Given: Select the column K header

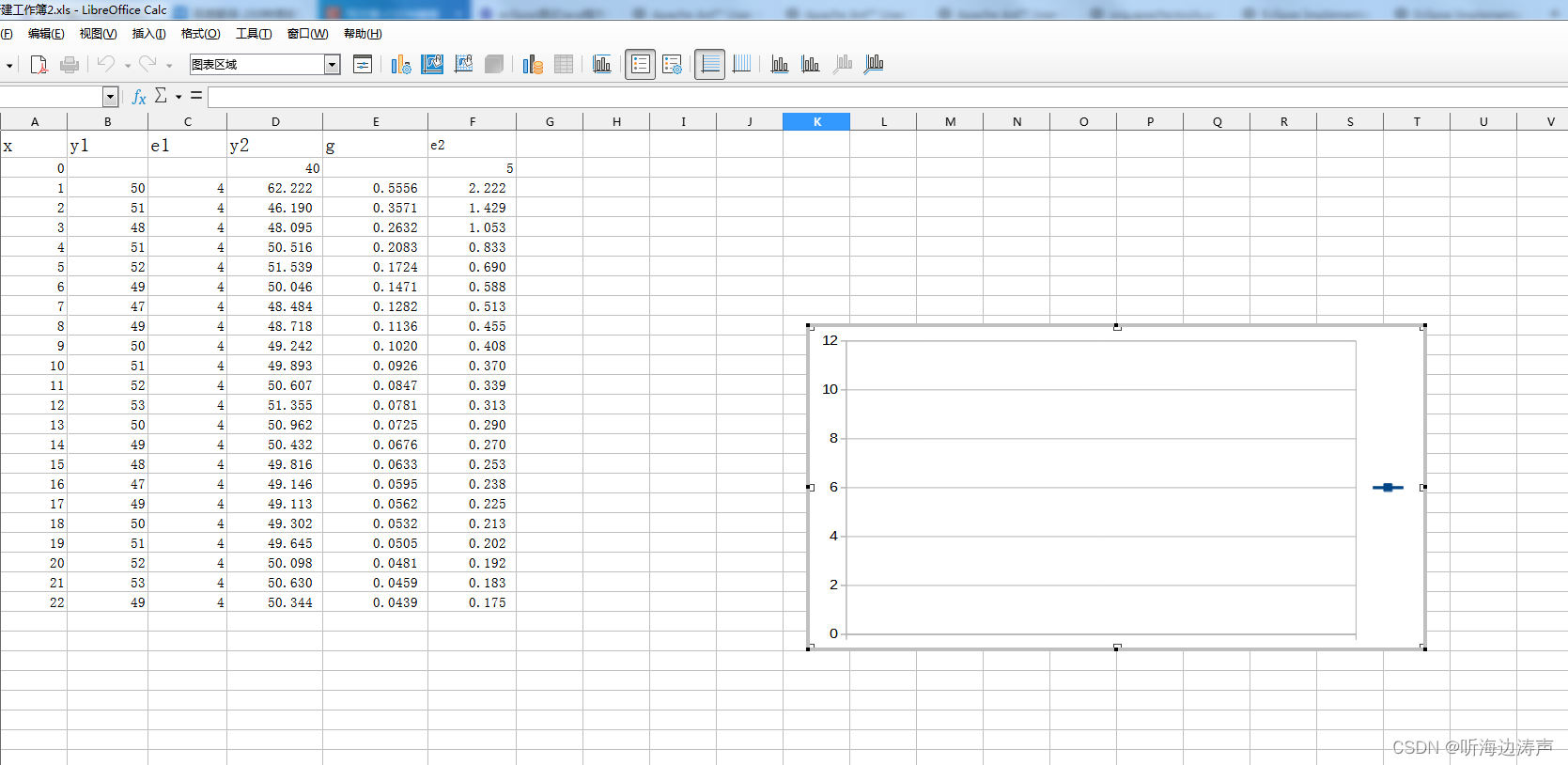Looking at the screenshot, I should (816, 121).
